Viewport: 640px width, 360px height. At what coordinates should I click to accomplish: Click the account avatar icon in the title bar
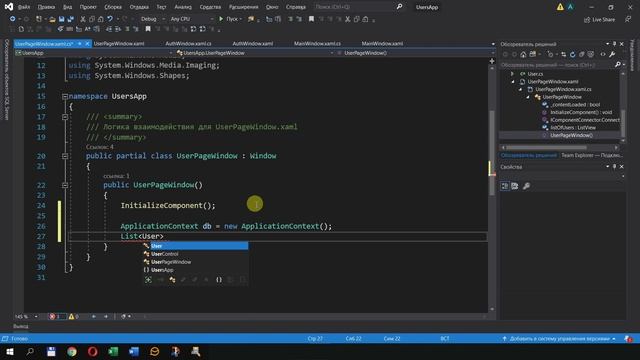tap(571, 7)
